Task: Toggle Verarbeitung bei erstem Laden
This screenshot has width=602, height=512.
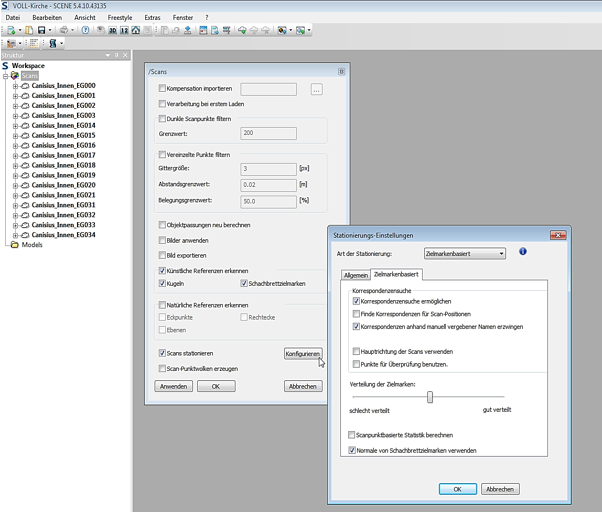Action: [162, 104]
